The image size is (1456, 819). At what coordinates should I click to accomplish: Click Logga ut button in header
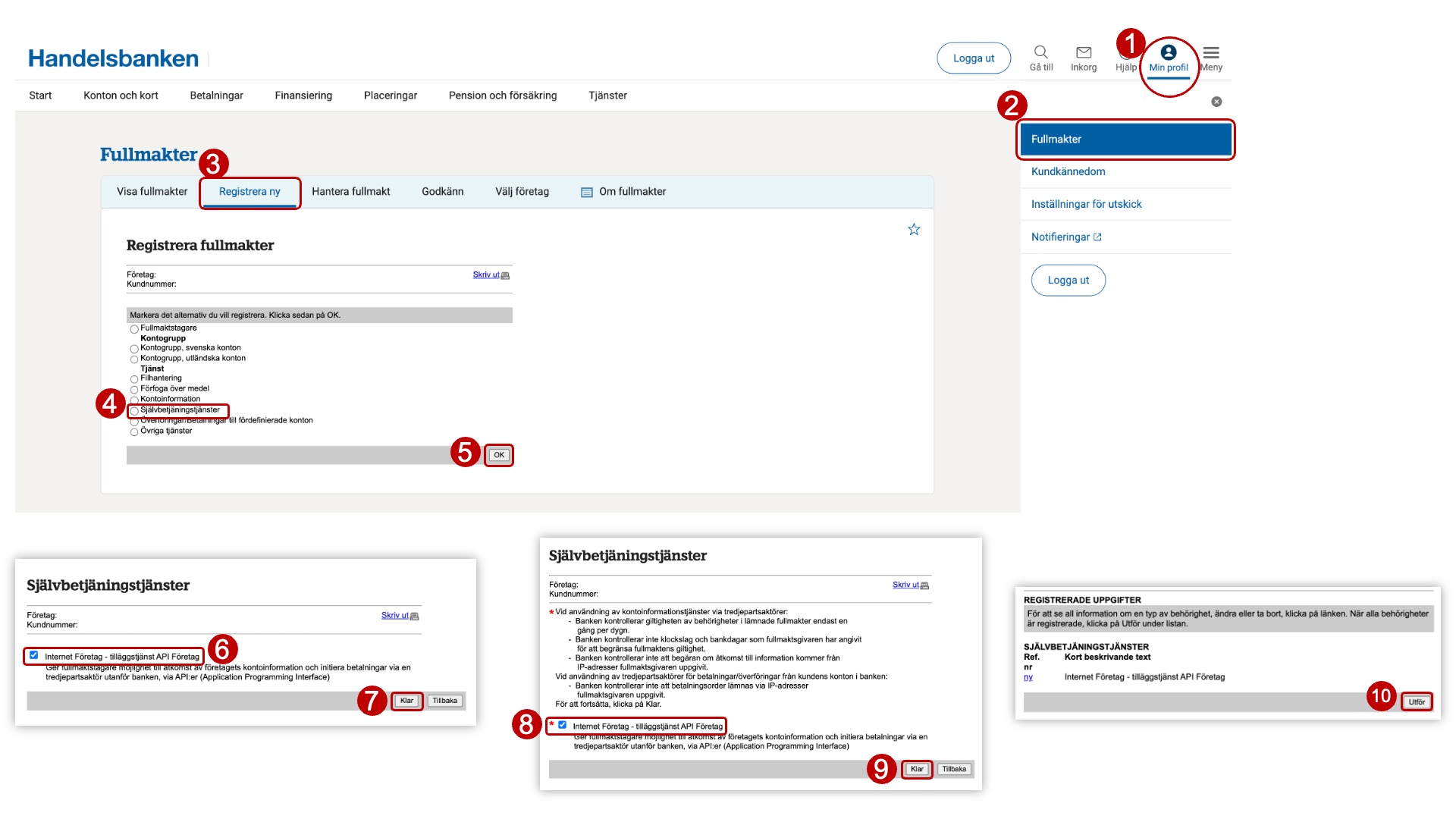click(974, 58)
